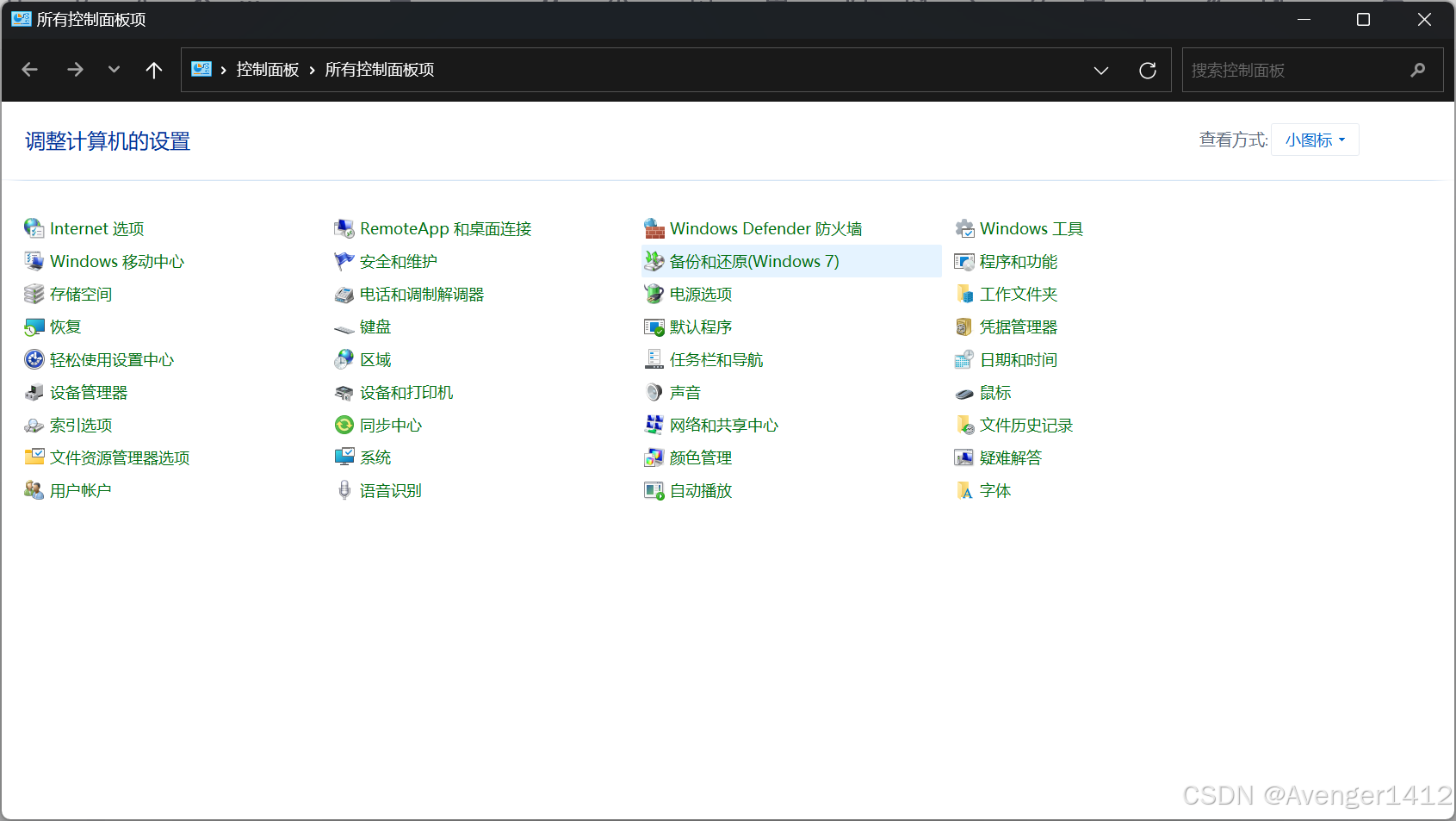Click the 同步中心 green sync icon
The width and height of the screenshot is (1456, 821).
[344, 425]
